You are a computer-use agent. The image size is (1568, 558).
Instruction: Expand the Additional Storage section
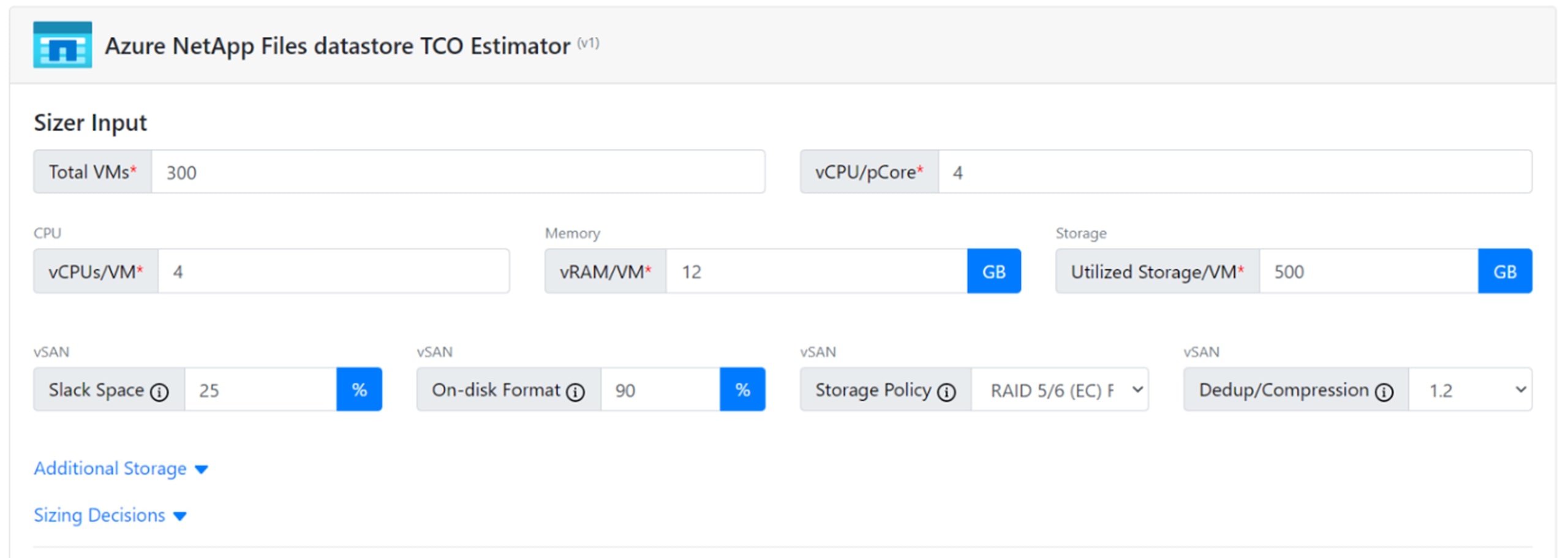click(121, 469)
